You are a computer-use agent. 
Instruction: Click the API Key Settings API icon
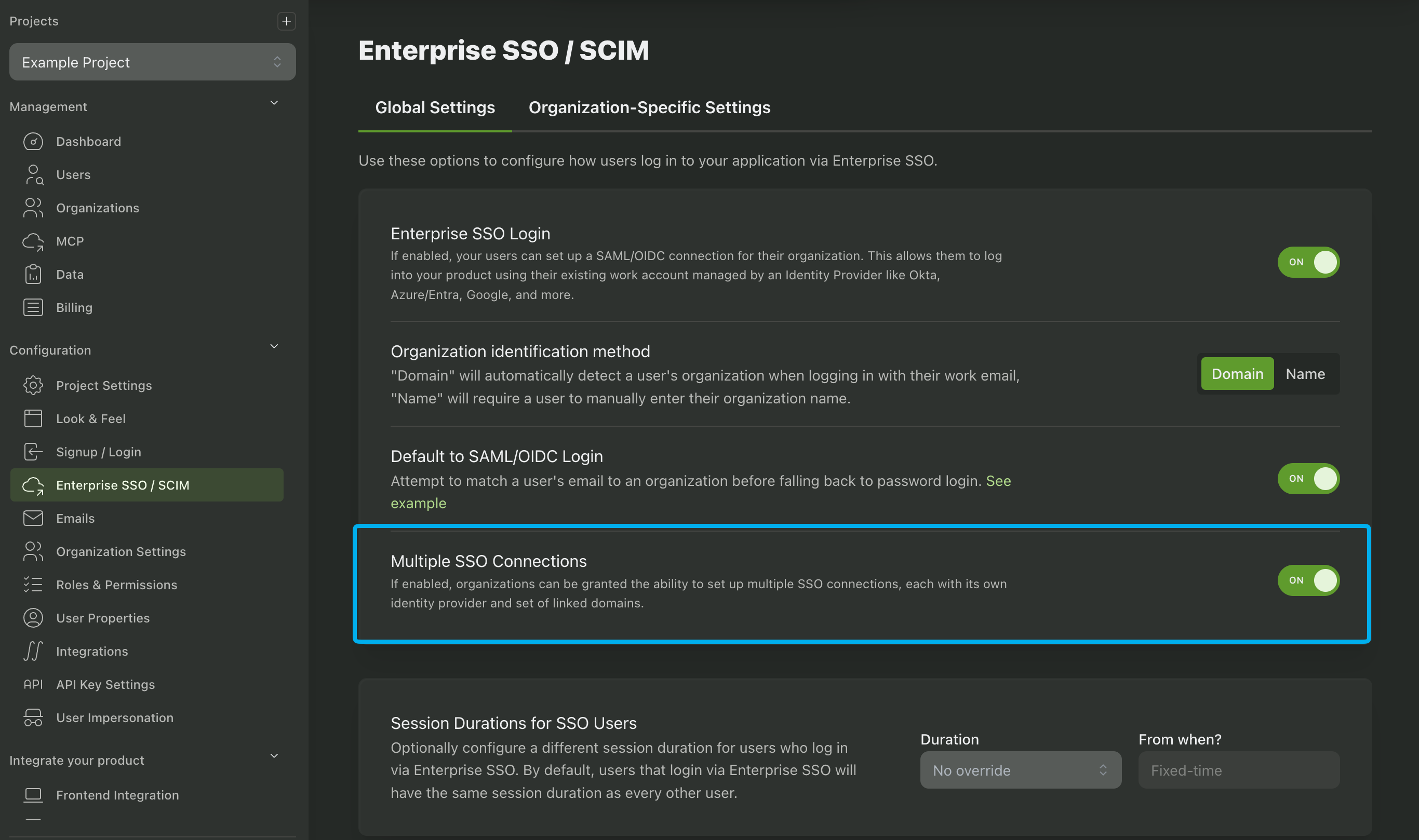33,684
